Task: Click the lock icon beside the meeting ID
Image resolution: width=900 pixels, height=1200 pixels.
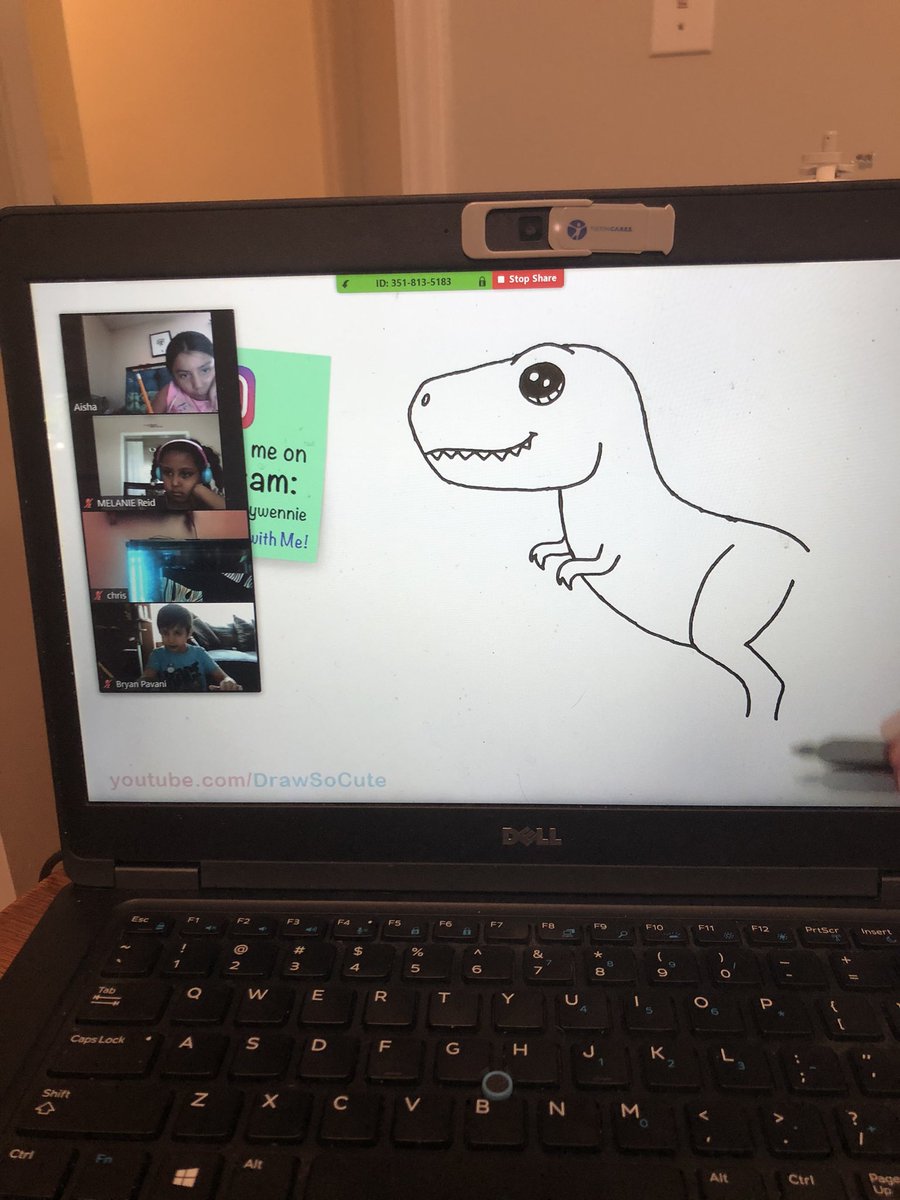Action: [x=482, y=281]
